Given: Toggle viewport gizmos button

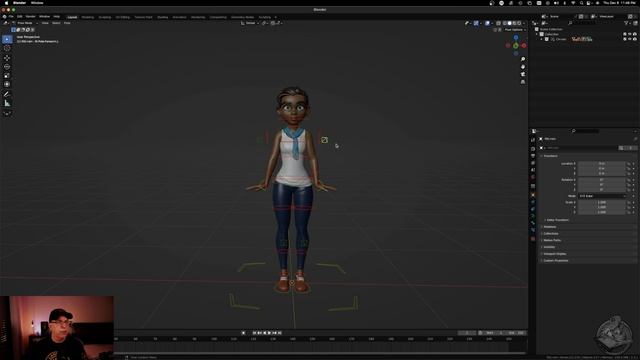Looking at the screenshot, I should point(476,23).
